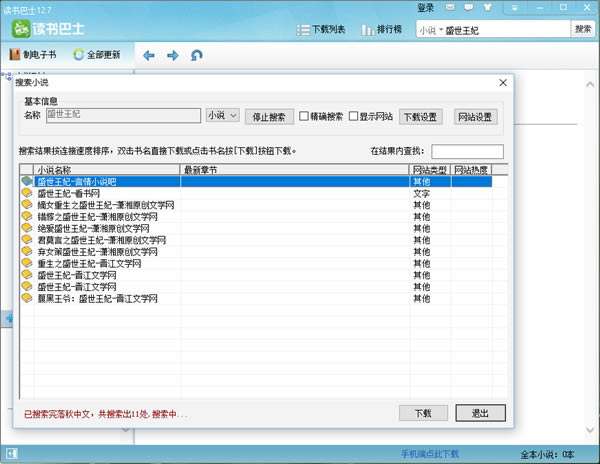The image size is (600, 464).
Task: Click the top 搜索 button
Action: pos(583,29)
